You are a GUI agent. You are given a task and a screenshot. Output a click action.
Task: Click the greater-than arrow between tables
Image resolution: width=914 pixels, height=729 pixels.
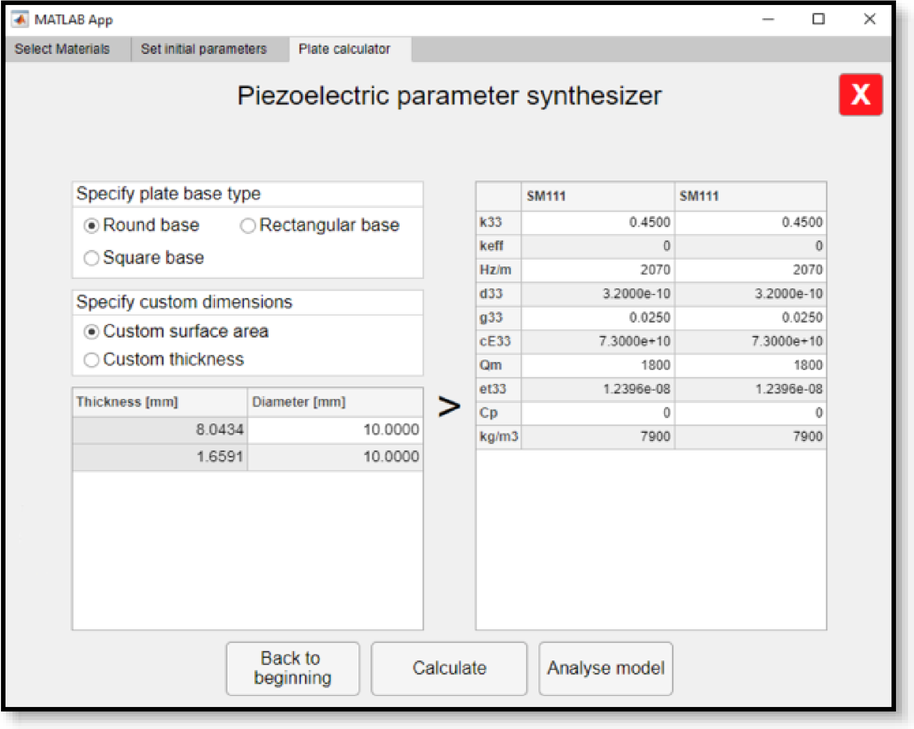click(x=450, y=406)
